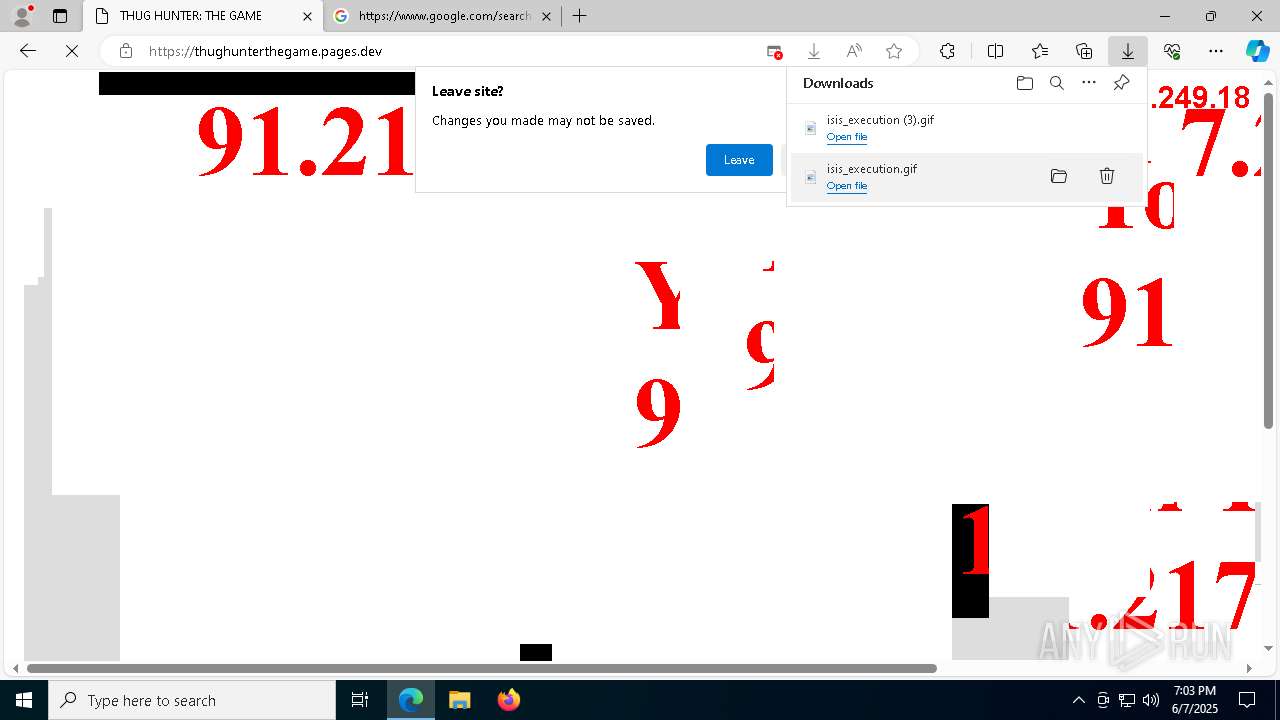
Task: Click the Leave button in the dialog
Action: click(x=739, y=160)
